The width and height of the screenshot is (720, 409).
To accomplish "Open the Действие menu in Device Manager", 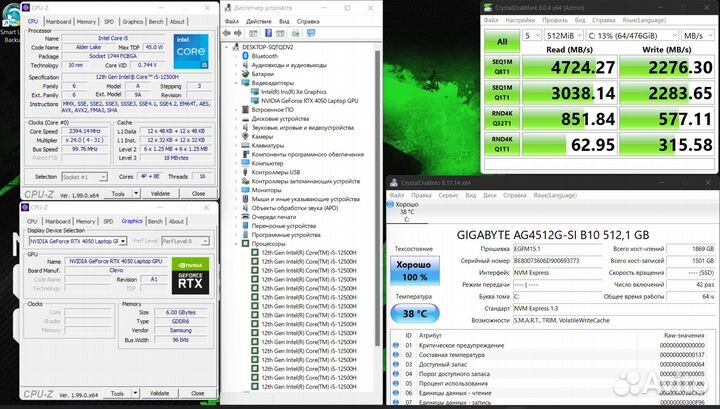I will [259, 22].
